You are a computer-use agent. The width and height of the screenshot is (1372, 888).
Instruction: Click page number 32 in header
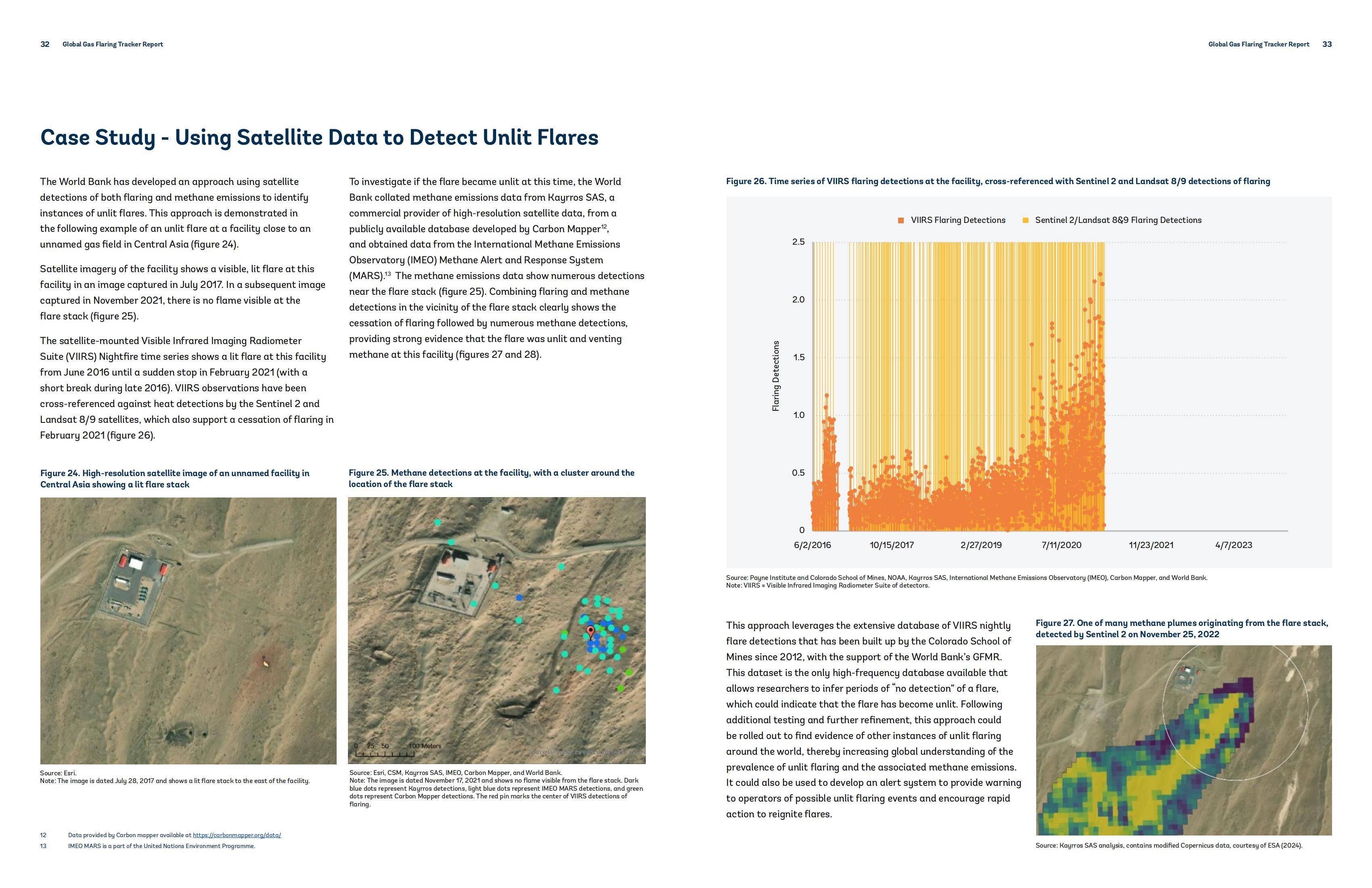point(45,44)
